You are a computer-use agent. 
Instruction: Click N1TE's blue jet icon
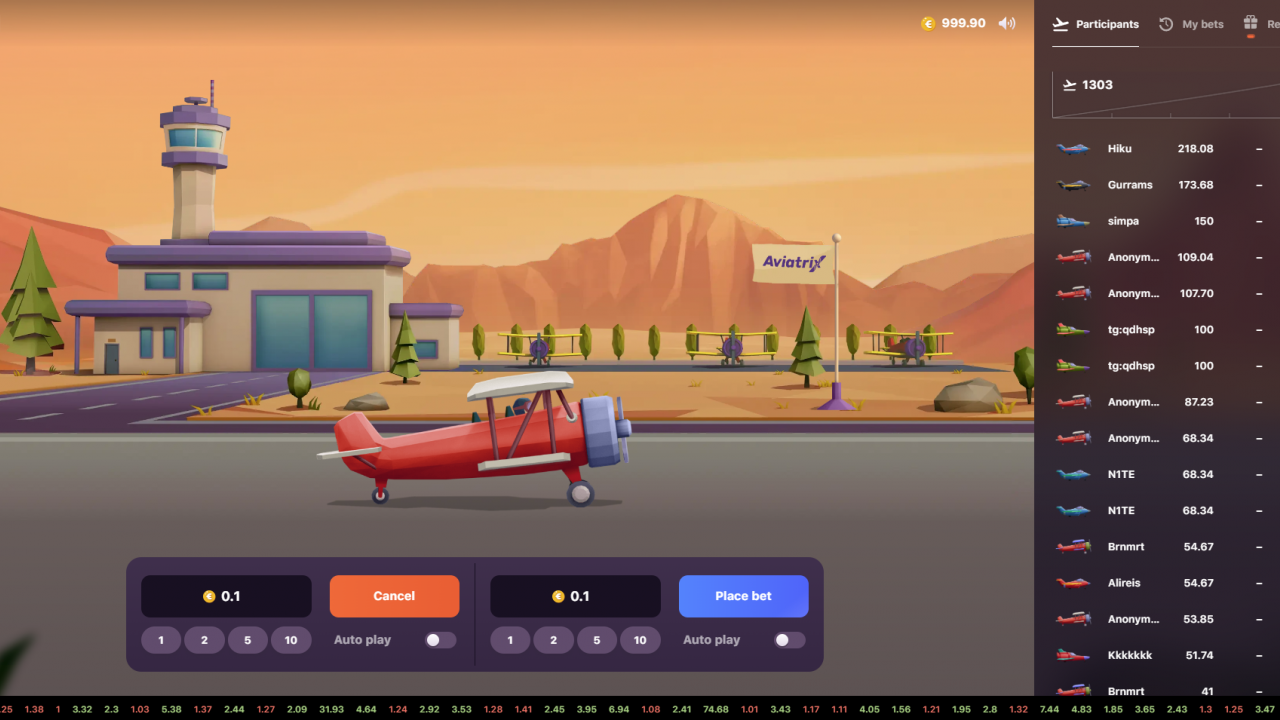(x=1072, y=474)
